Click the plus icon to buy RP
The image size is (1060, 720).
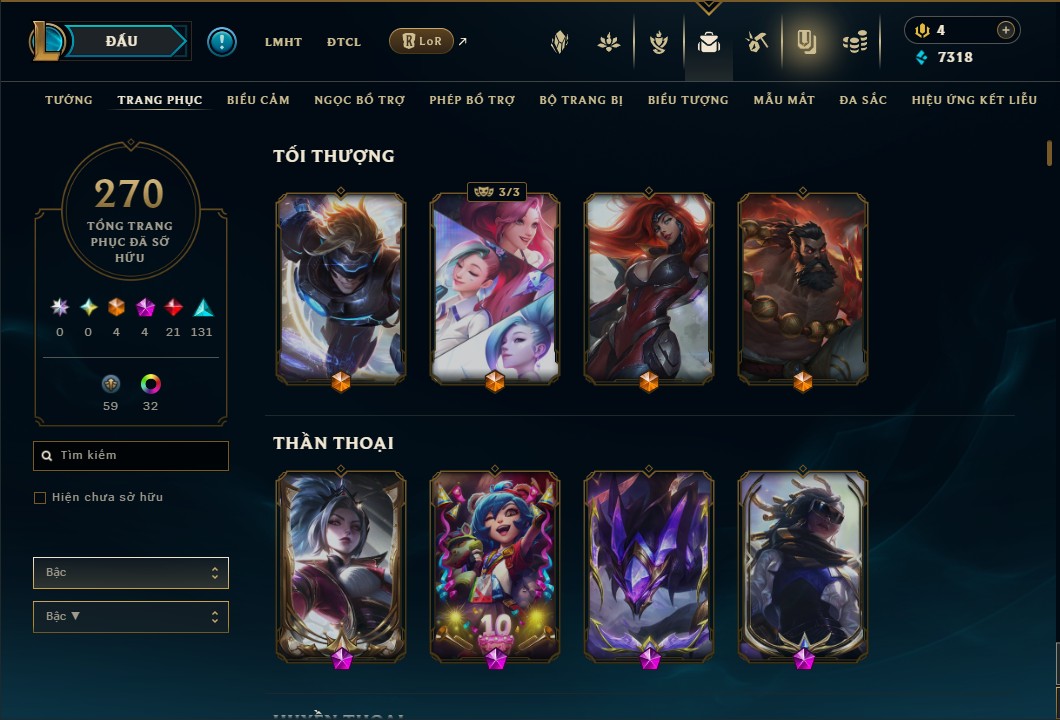[1006, 30]
